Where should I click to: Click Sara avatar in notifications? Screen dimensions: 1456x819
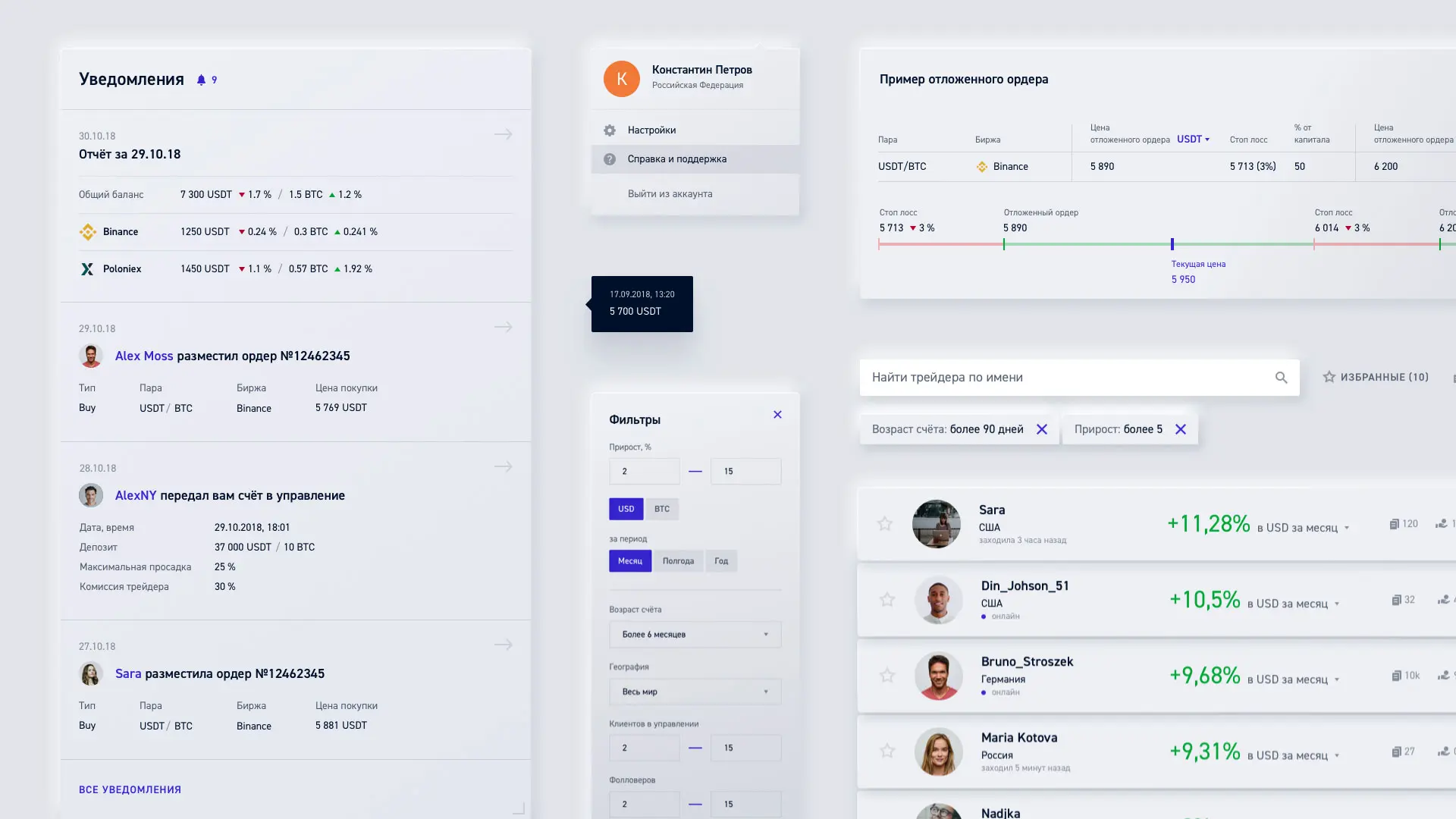pos(91,673)
